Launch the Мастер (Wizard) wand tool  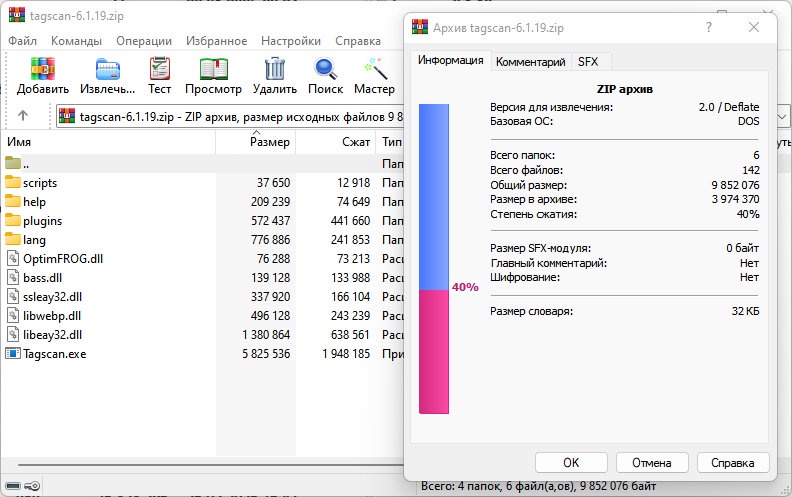(x=375, y=69)
